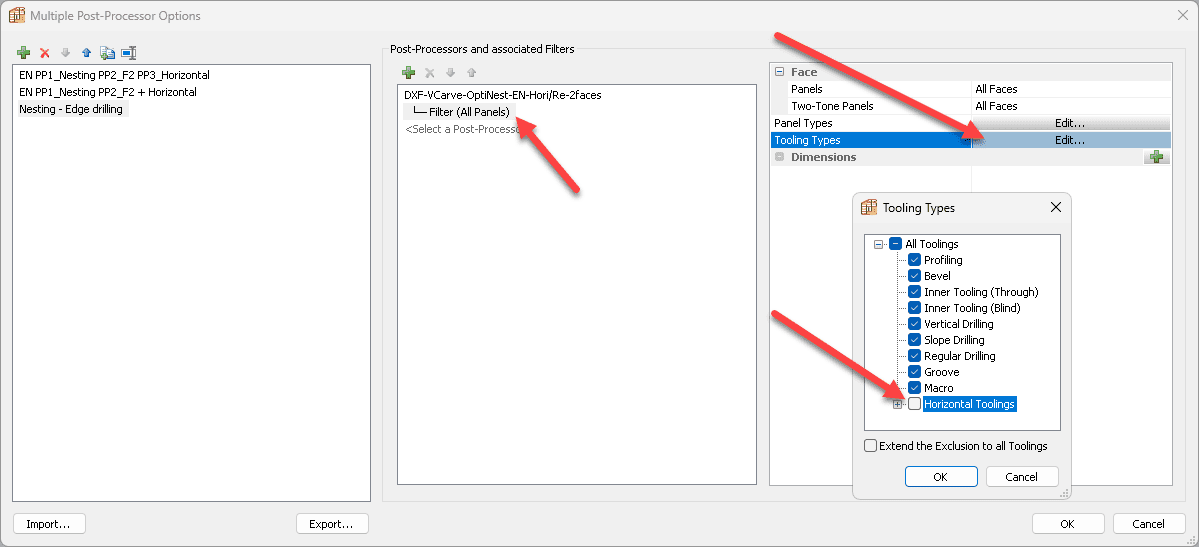
Task: Click red X delete icon above configurations list
Action: (45, 53)
